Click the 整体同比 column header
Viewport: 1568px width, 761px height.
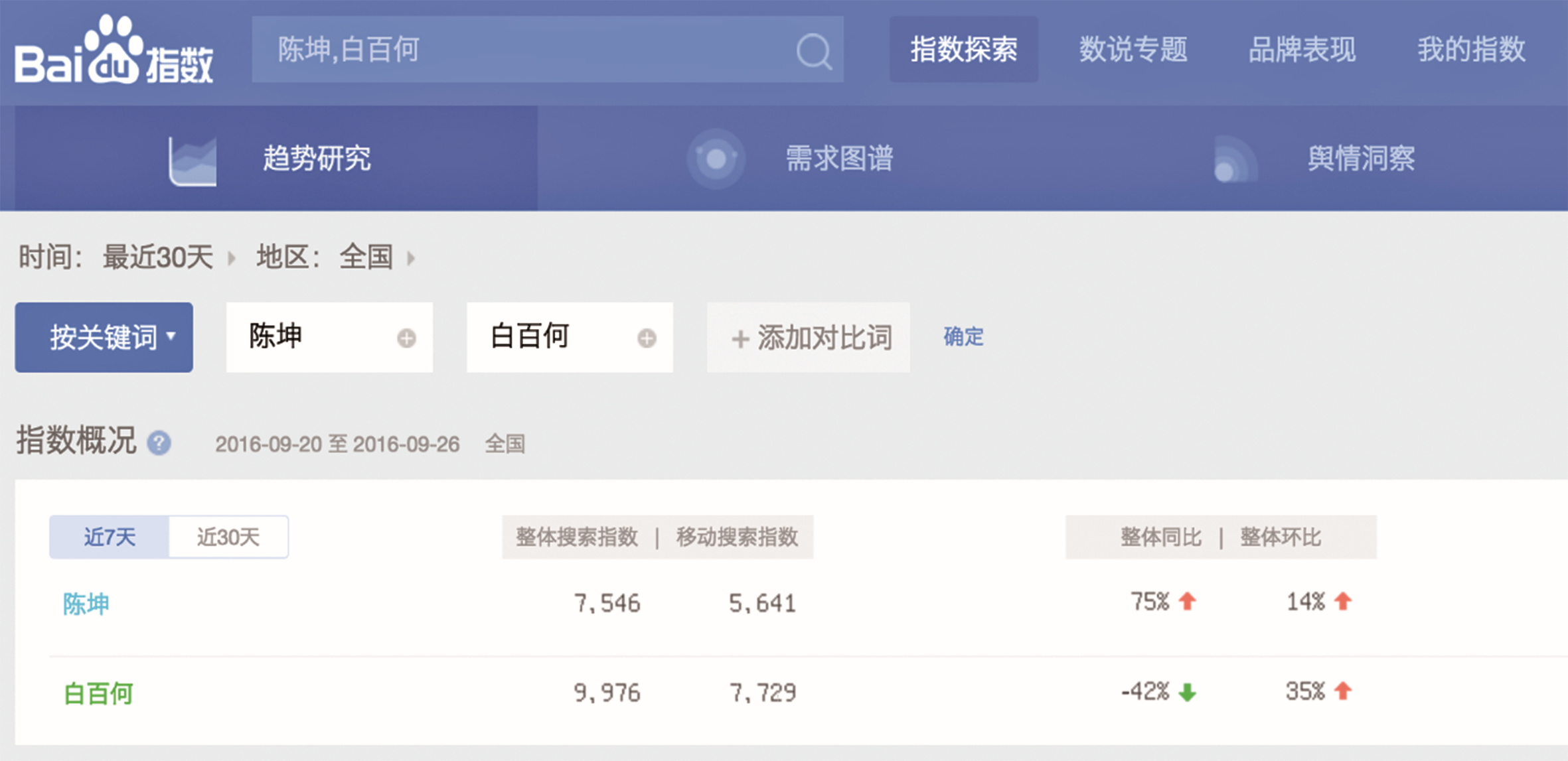tap(1161, 537)
